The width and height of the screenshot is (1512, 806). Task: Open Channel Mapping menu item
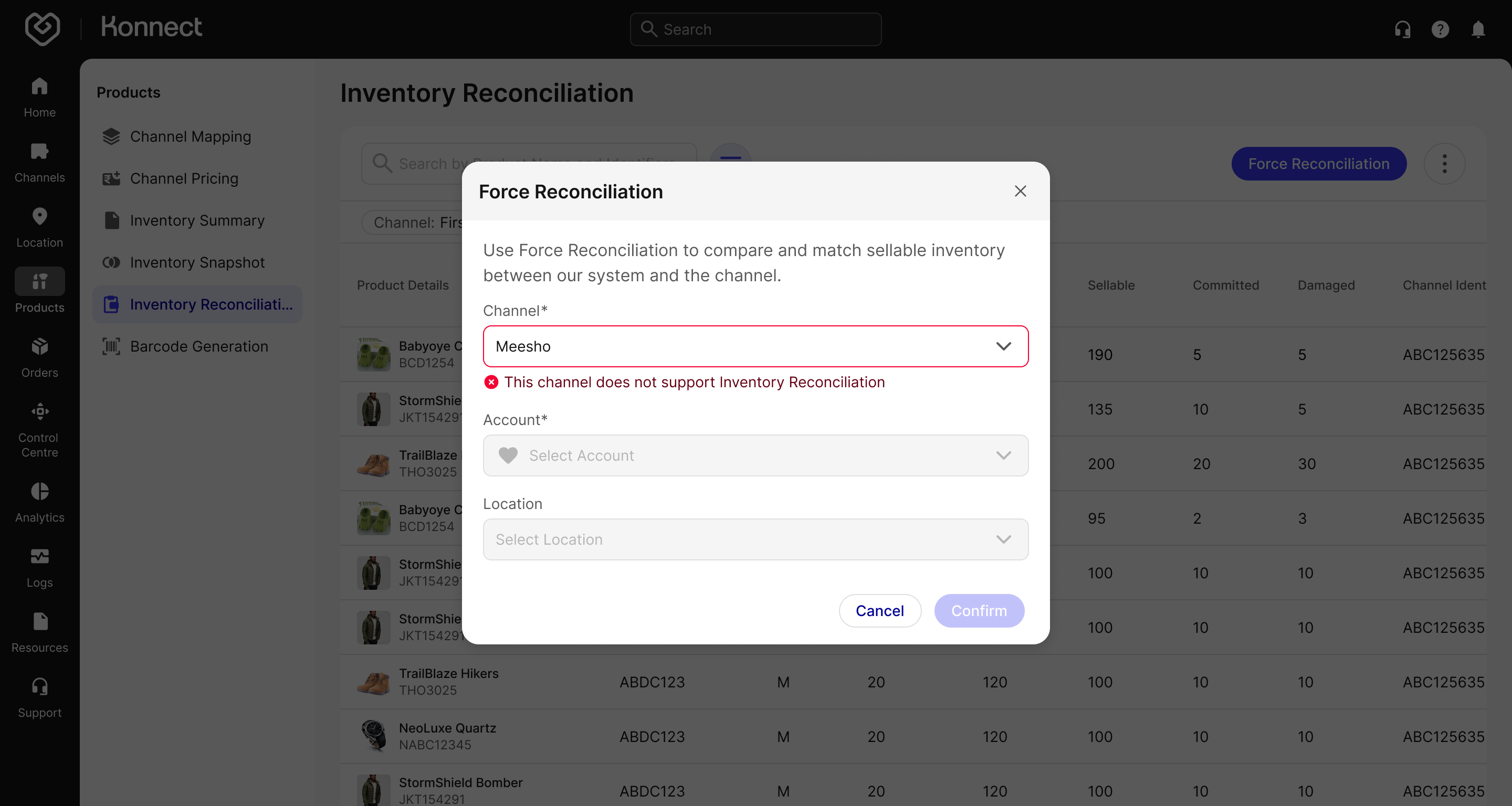pos(197,136)
